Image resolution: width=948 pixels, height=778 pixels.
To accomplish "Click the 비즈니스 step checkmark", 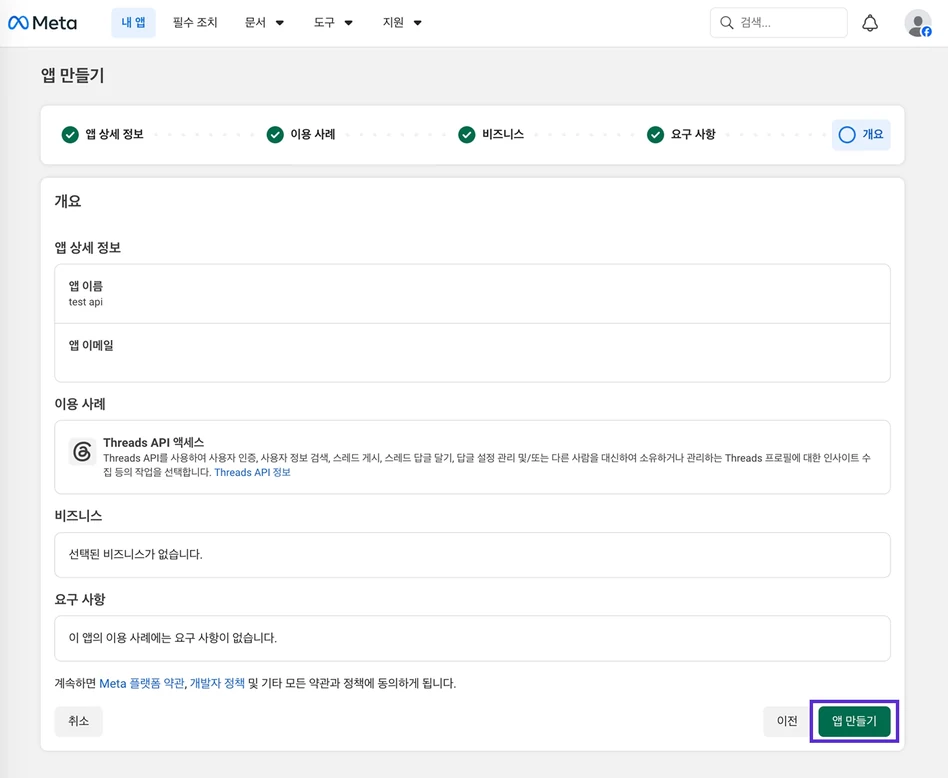I will (x=467, y=134).
